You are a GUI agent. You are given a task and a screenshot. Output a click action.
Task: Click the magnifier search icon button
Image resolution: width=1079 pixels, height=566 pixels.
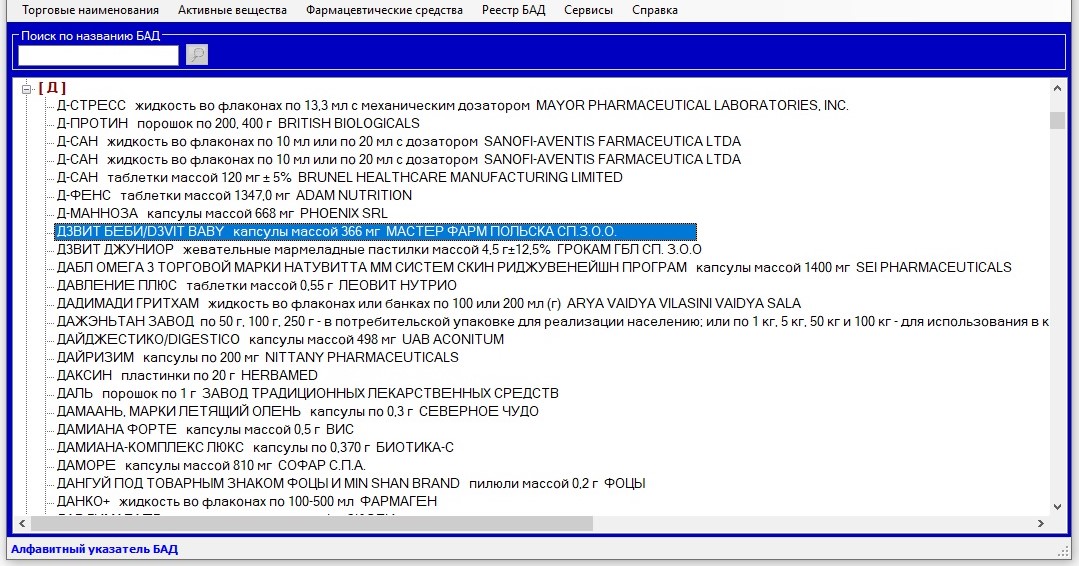click(x=197, y=55)
